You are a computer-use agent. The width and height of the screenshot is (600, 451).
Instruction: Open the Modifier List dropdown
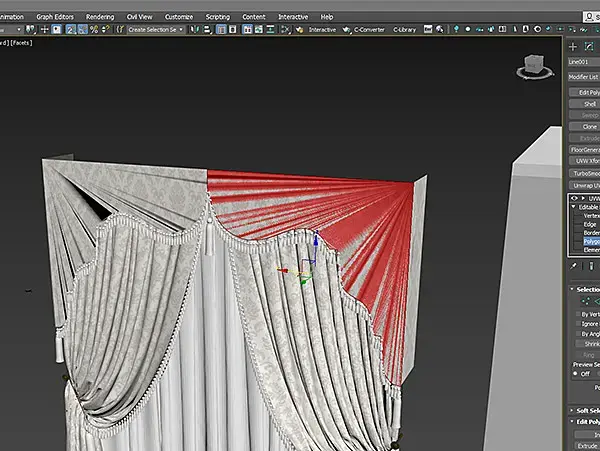tap(583, 76)
